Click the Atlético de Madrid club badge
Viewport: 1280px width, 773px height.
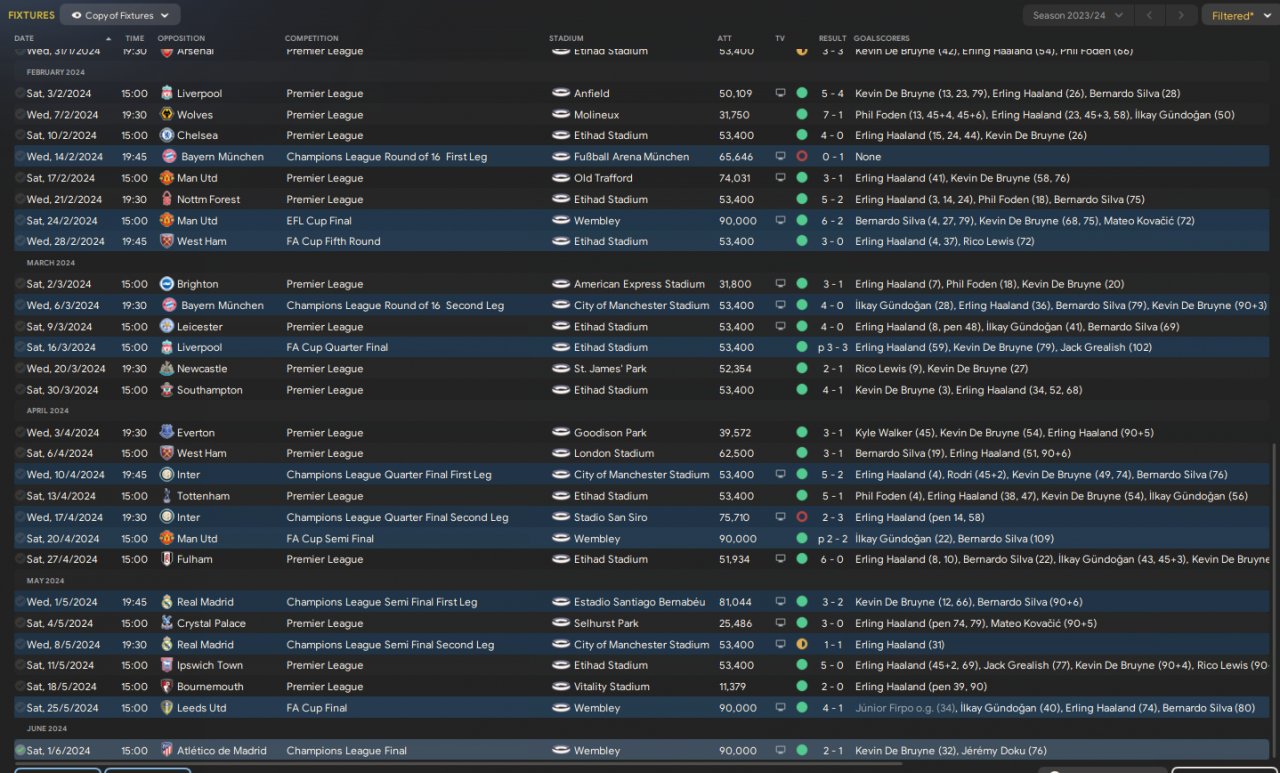[167, 751]
